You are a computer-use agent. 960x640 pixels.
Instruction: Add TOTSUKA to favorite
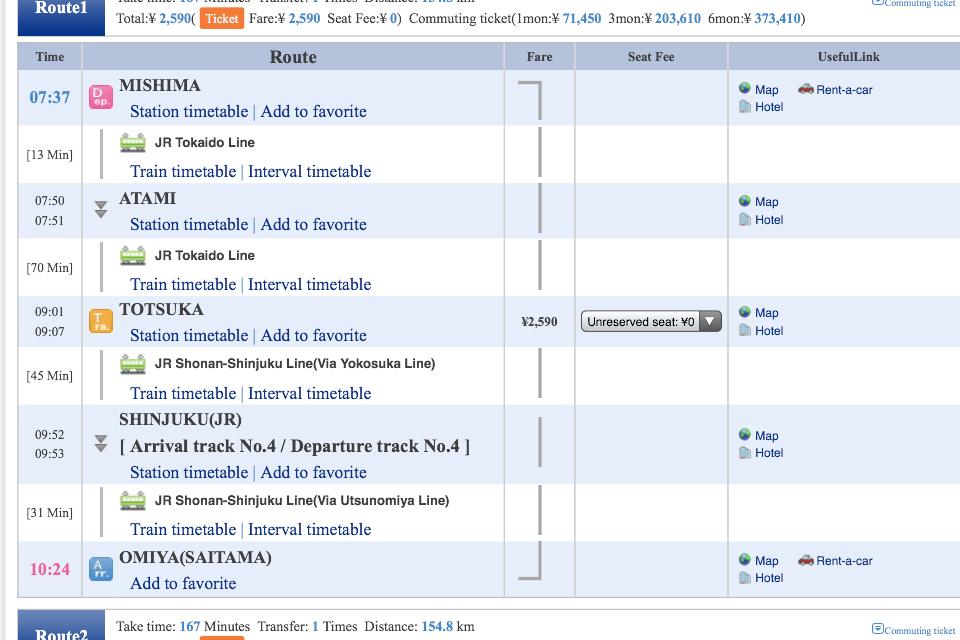(x=313, y=336)
